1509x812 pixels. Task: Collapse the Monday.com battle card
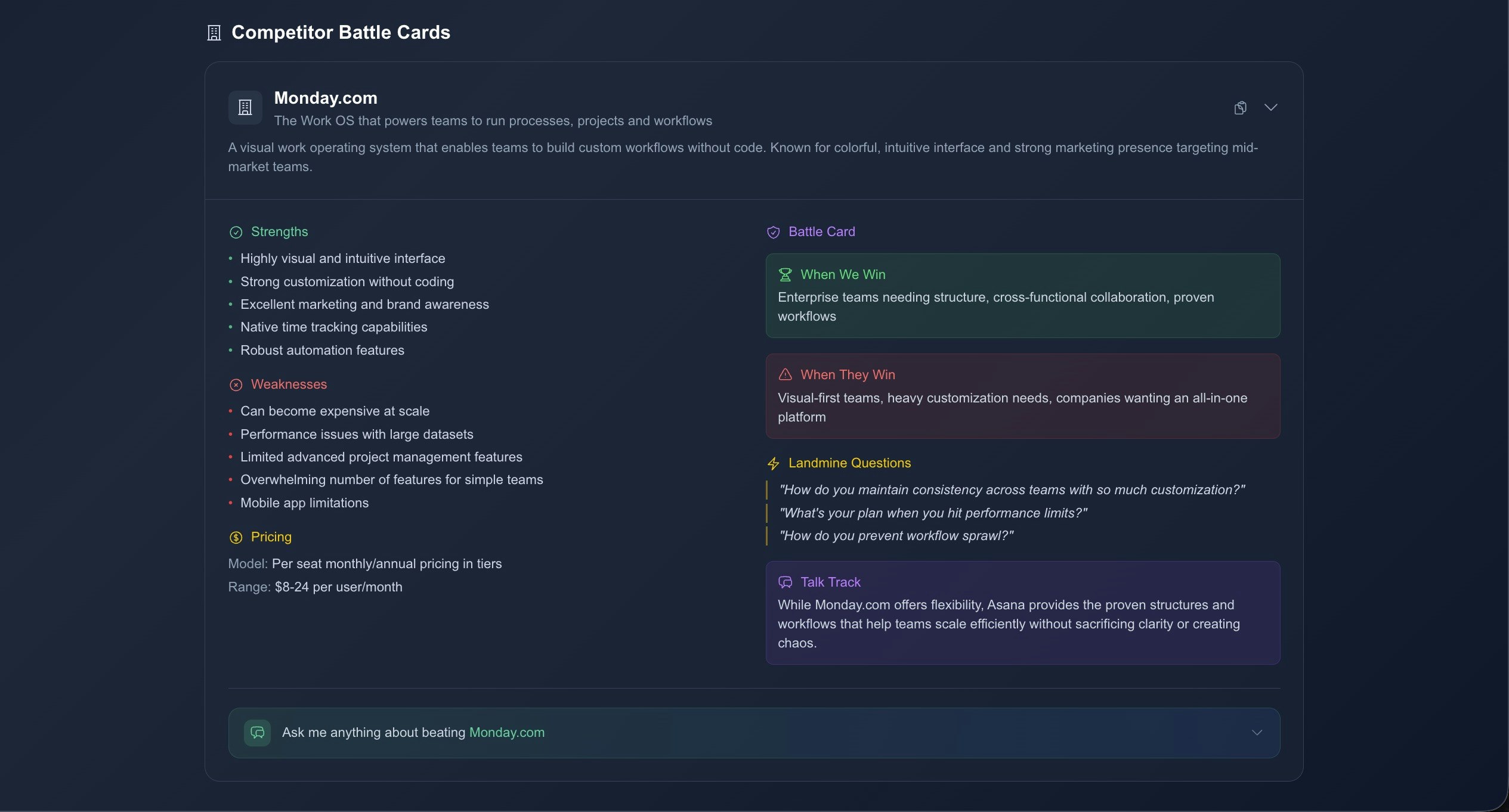1271,107
